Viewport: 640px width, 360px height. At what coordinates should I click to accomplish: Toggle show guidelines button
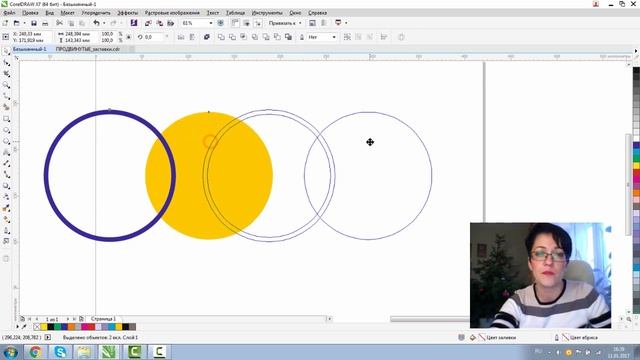258,23
